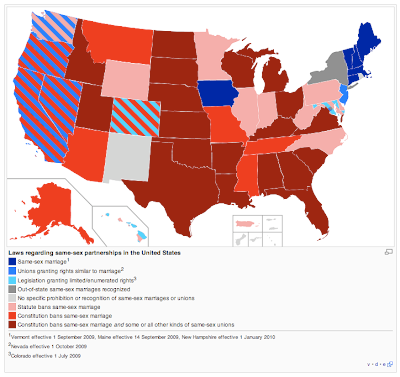
Task: Click the dark gray out-of-state recognized swatch
Action: tap(12, 289)
